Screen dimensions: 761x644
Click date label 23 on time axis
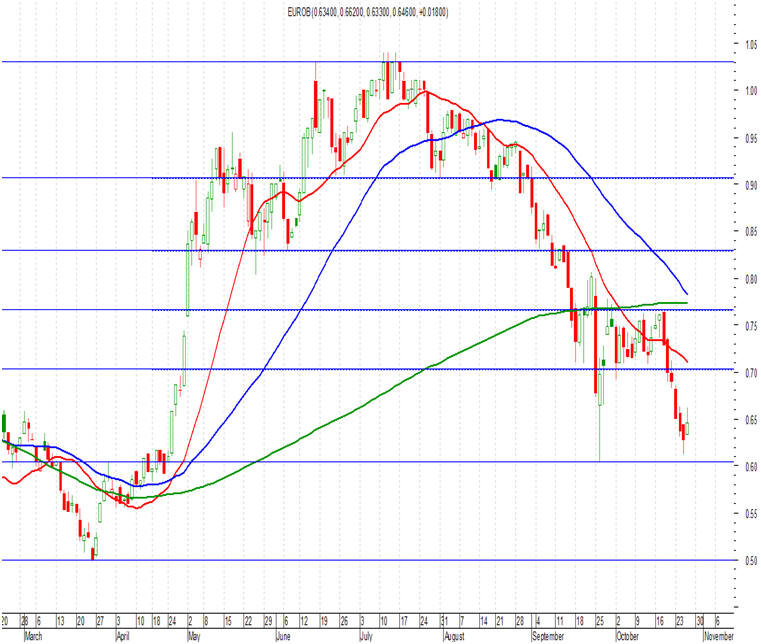[x=680, y=621]
